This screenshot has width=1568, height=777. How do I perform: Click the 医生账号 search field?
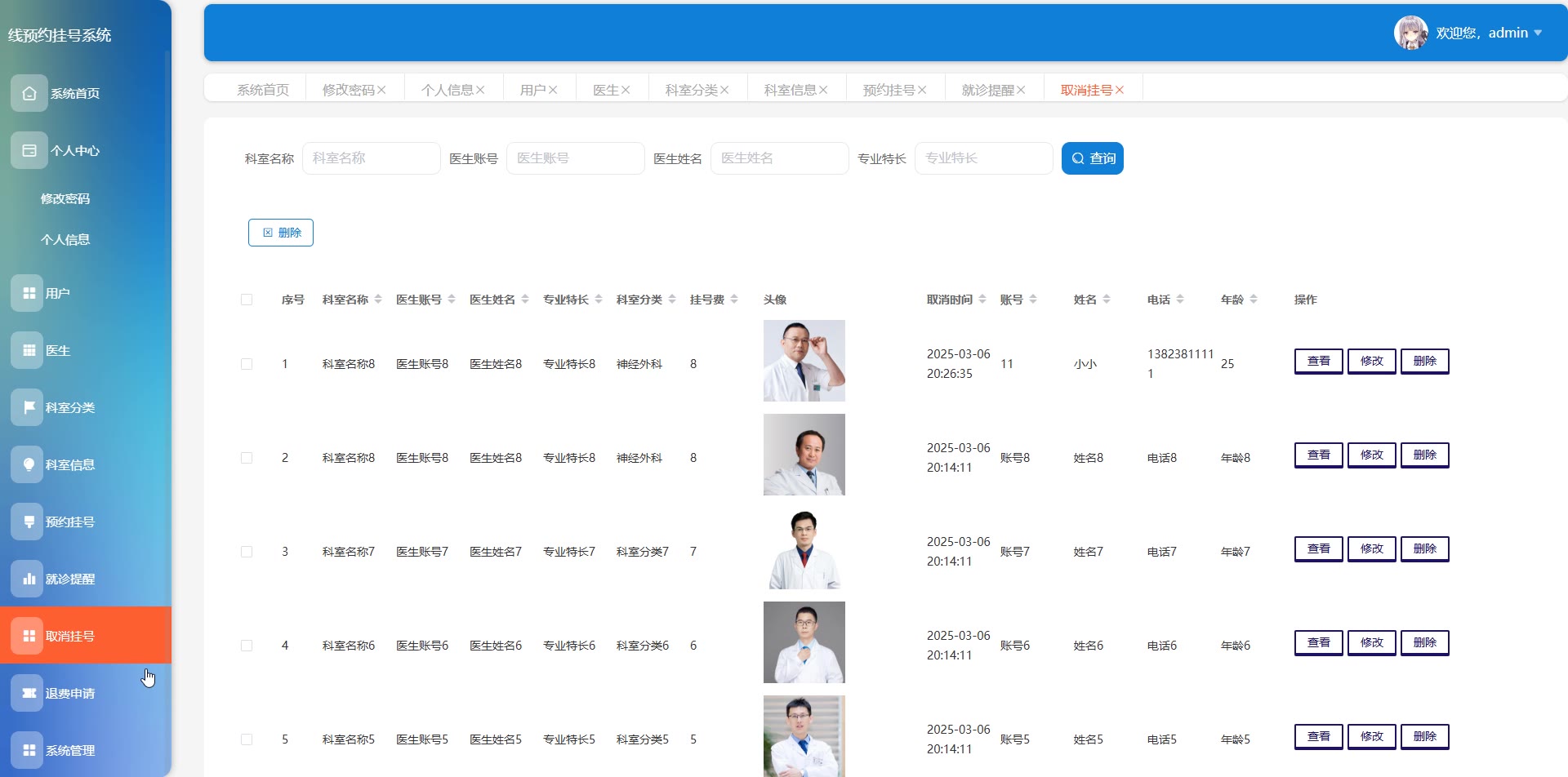[x=576, y=158]
